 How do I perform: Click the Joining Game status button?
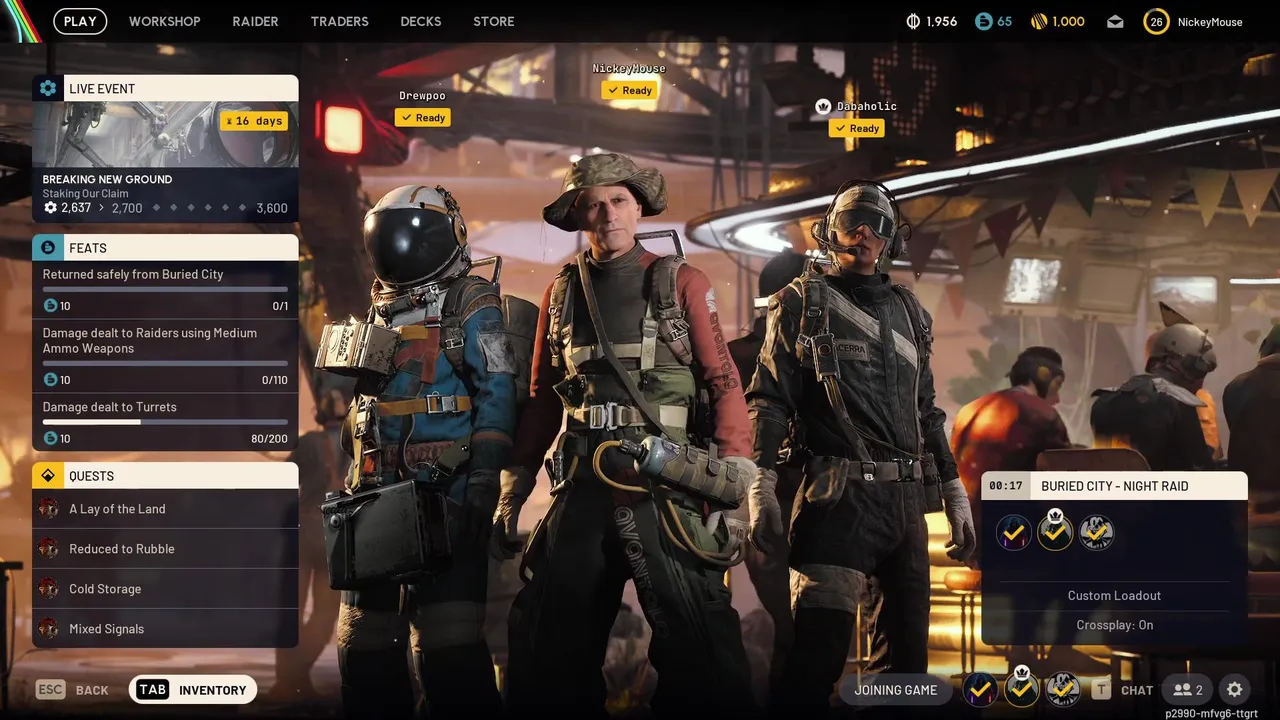pyautogui.click(x=896, y=690)
